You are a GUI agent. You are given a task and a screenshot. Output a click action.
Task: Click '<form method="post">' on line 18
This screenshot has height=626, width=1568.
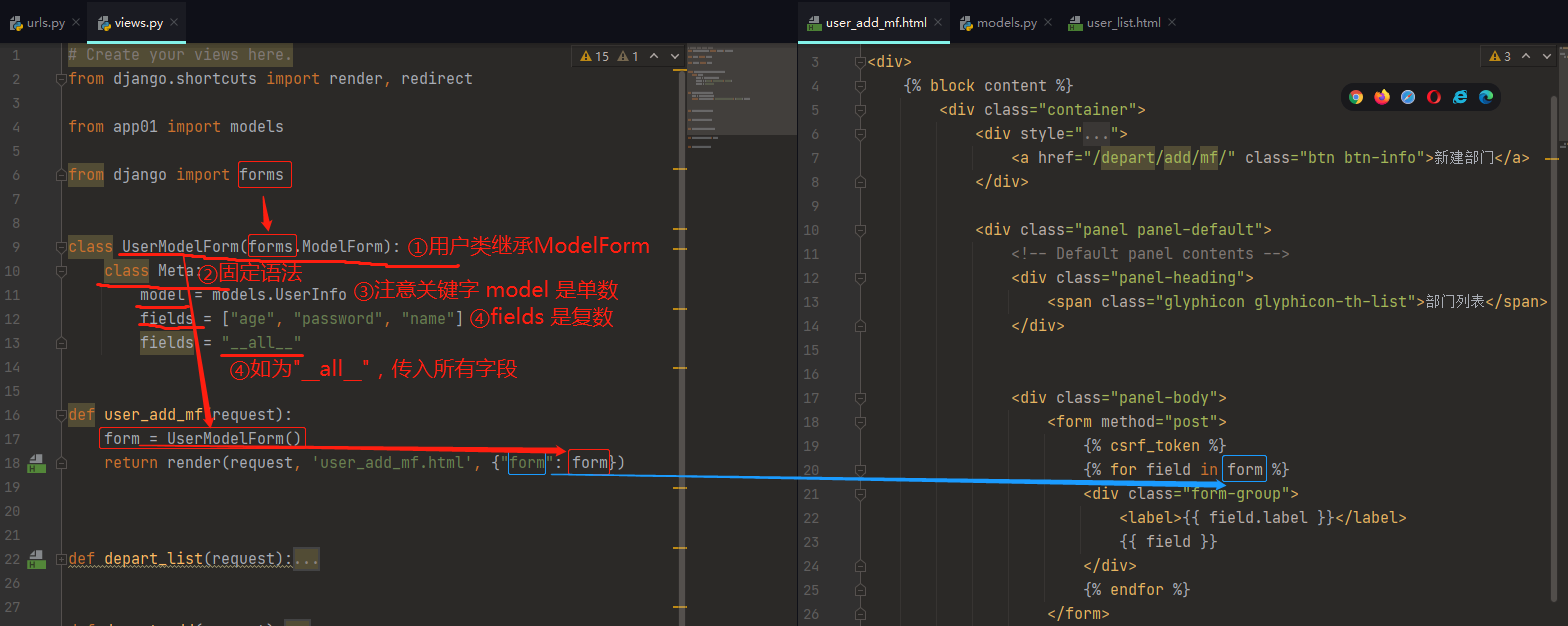pyautogui.click(x=1137, y=422)
